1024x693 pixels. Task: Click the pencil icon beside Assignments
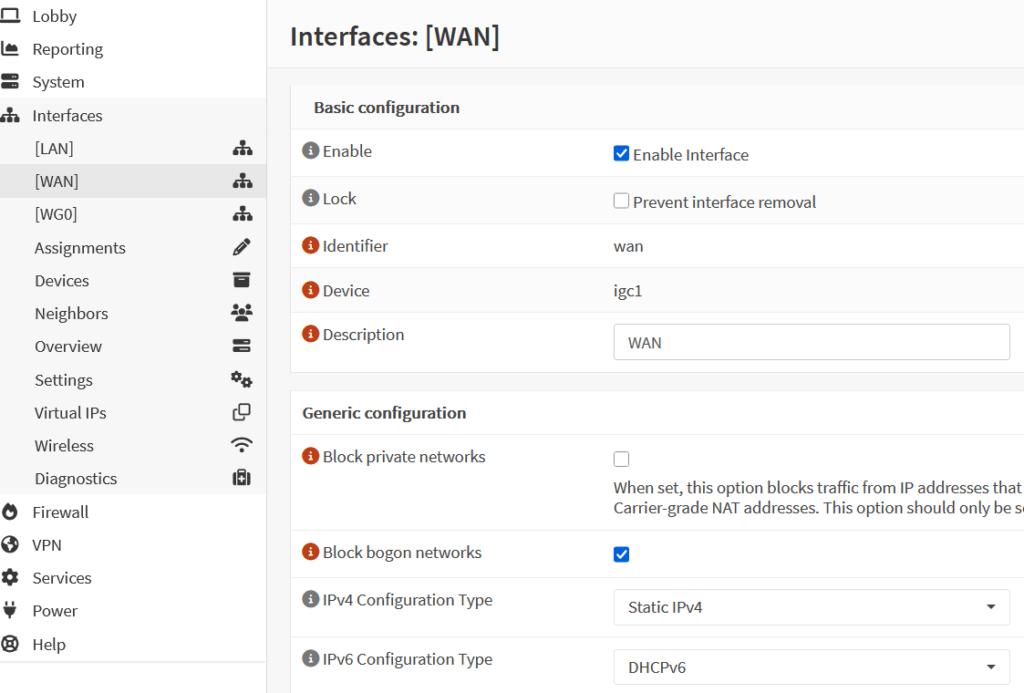pyautogui.click(x=241, y=247)
